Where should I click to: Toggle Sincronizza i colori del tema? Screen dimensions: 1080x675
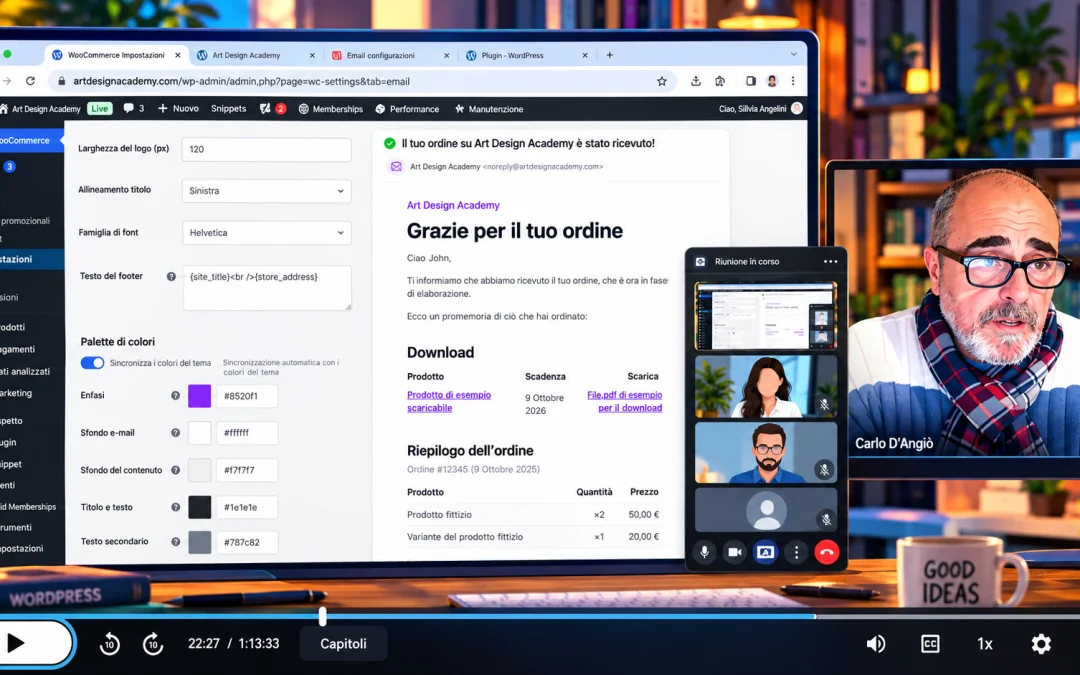coord(92,363)
